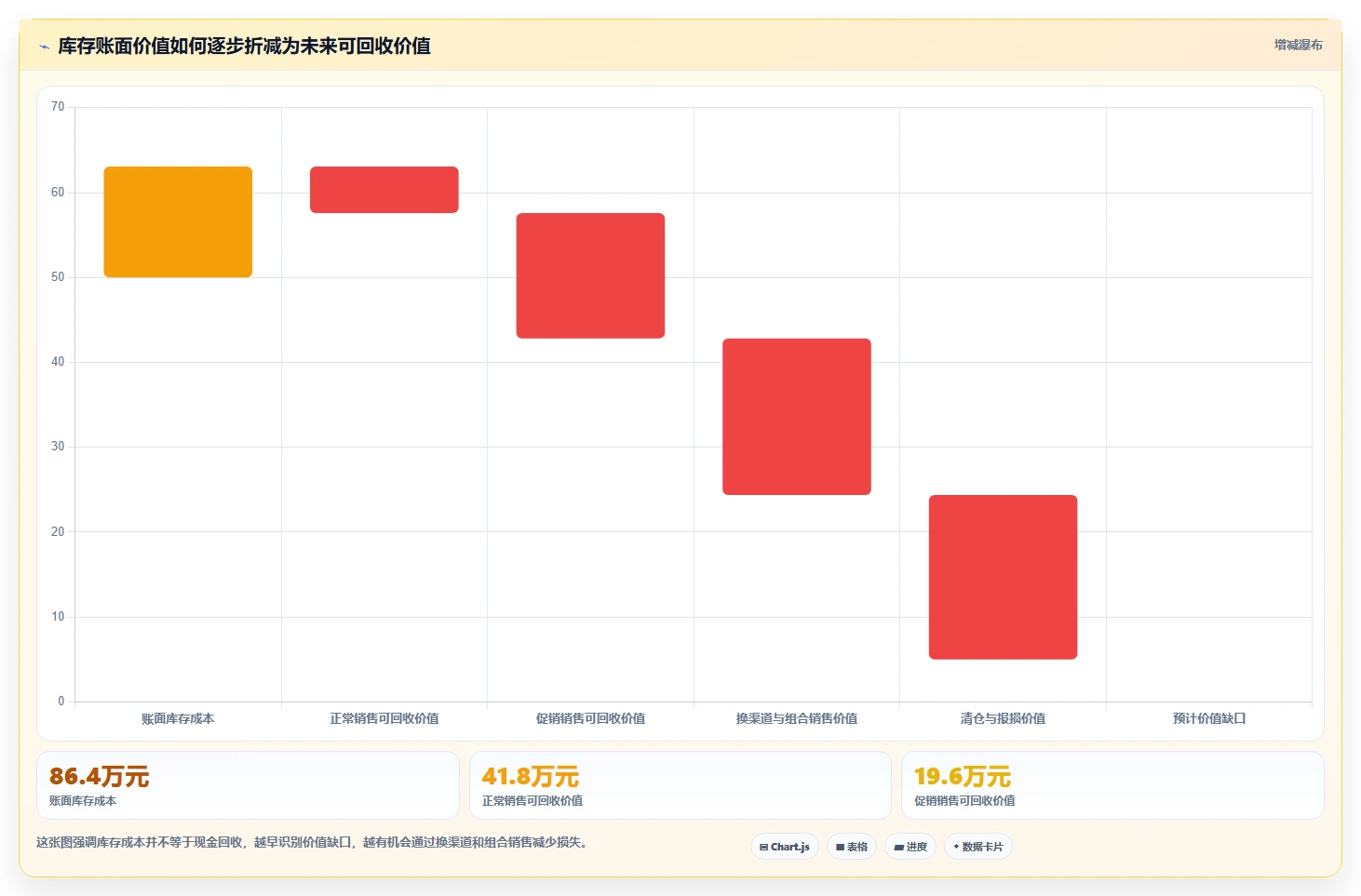Click the chart title 库存账面价值如何逐步折减
Screen dimensions: 1361x896
244,46
